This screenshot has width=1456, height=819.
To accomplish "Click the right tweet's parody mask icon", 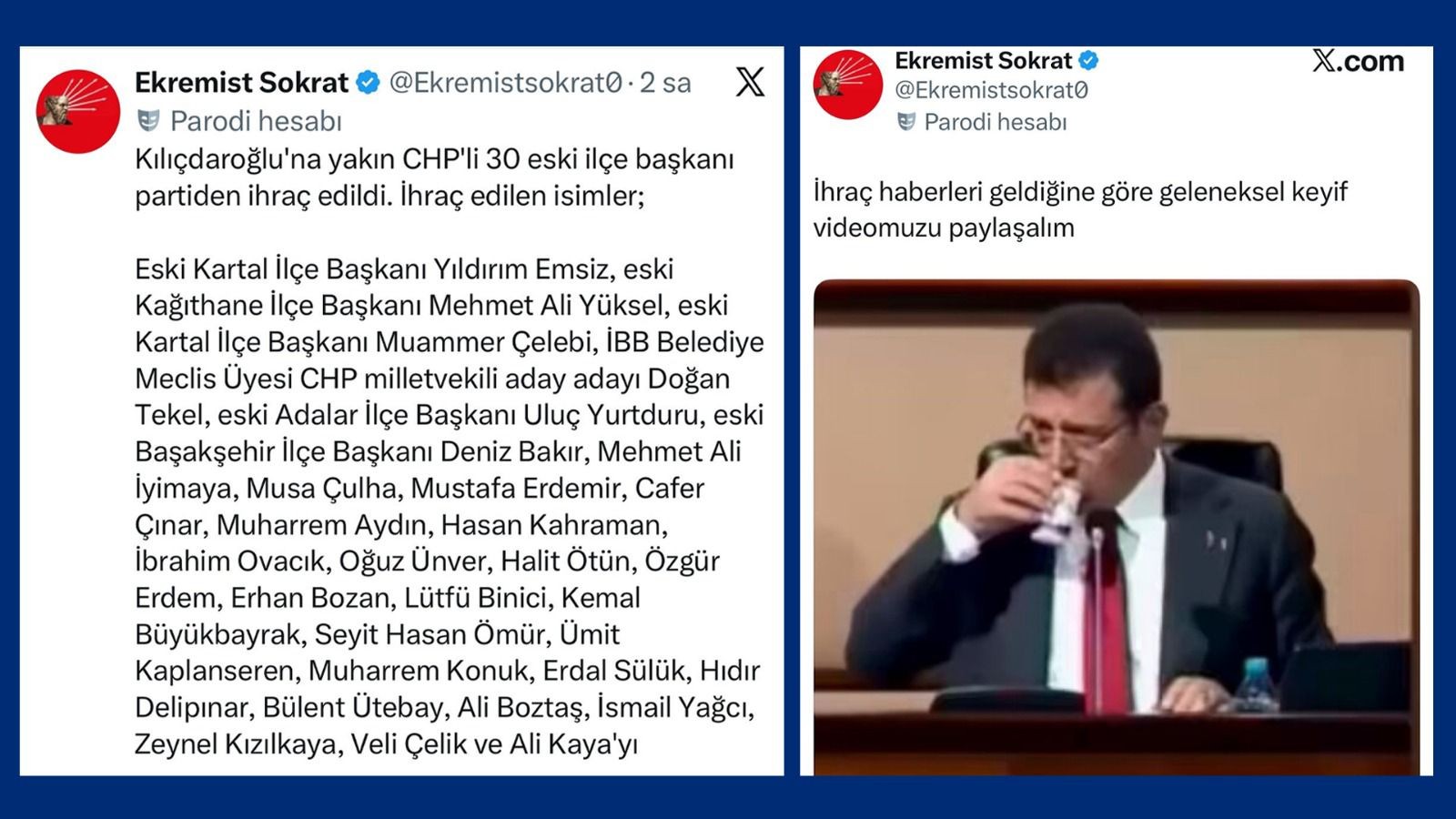I will (906, 121).
